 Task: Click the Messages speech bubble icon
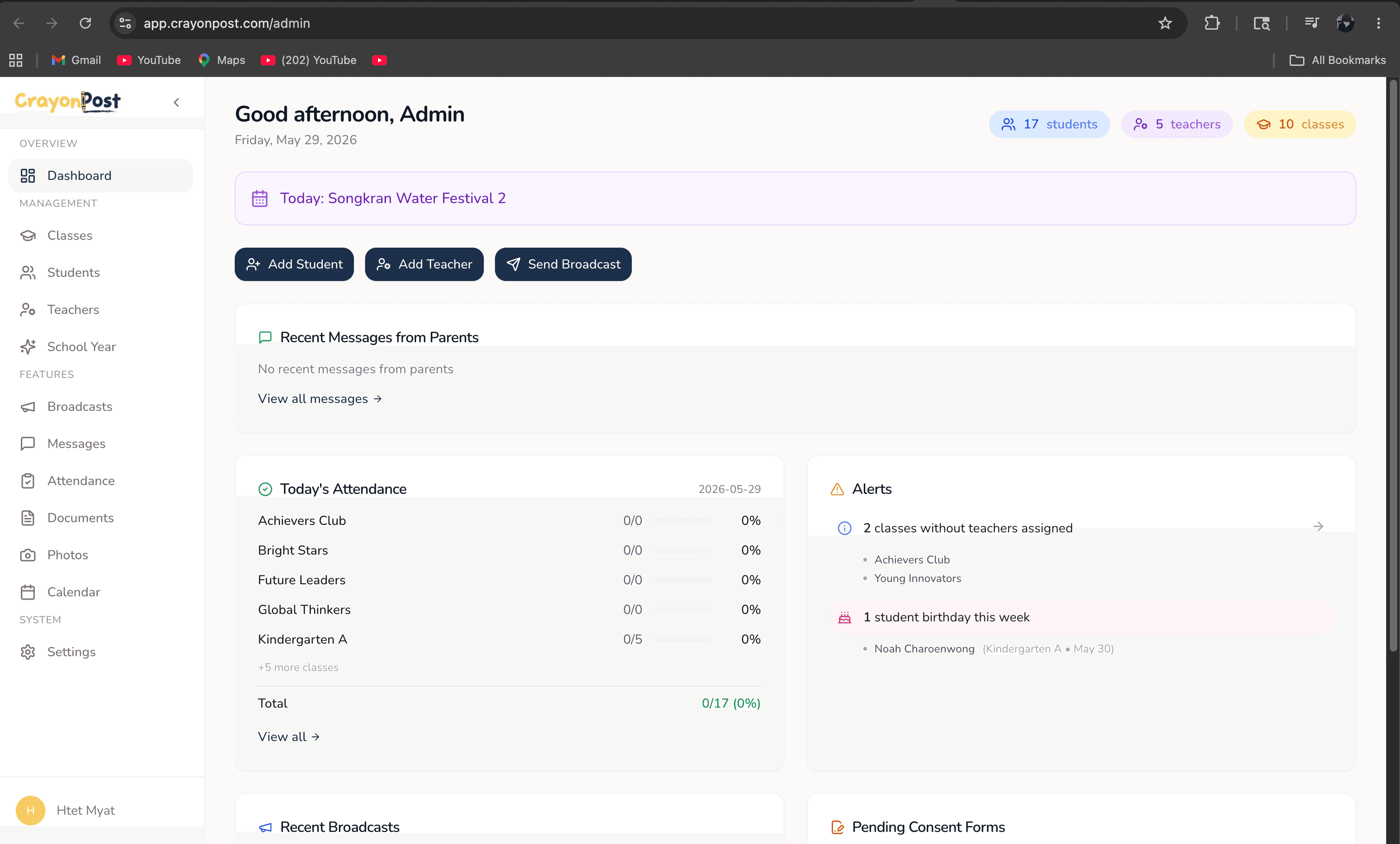[28, 444]
